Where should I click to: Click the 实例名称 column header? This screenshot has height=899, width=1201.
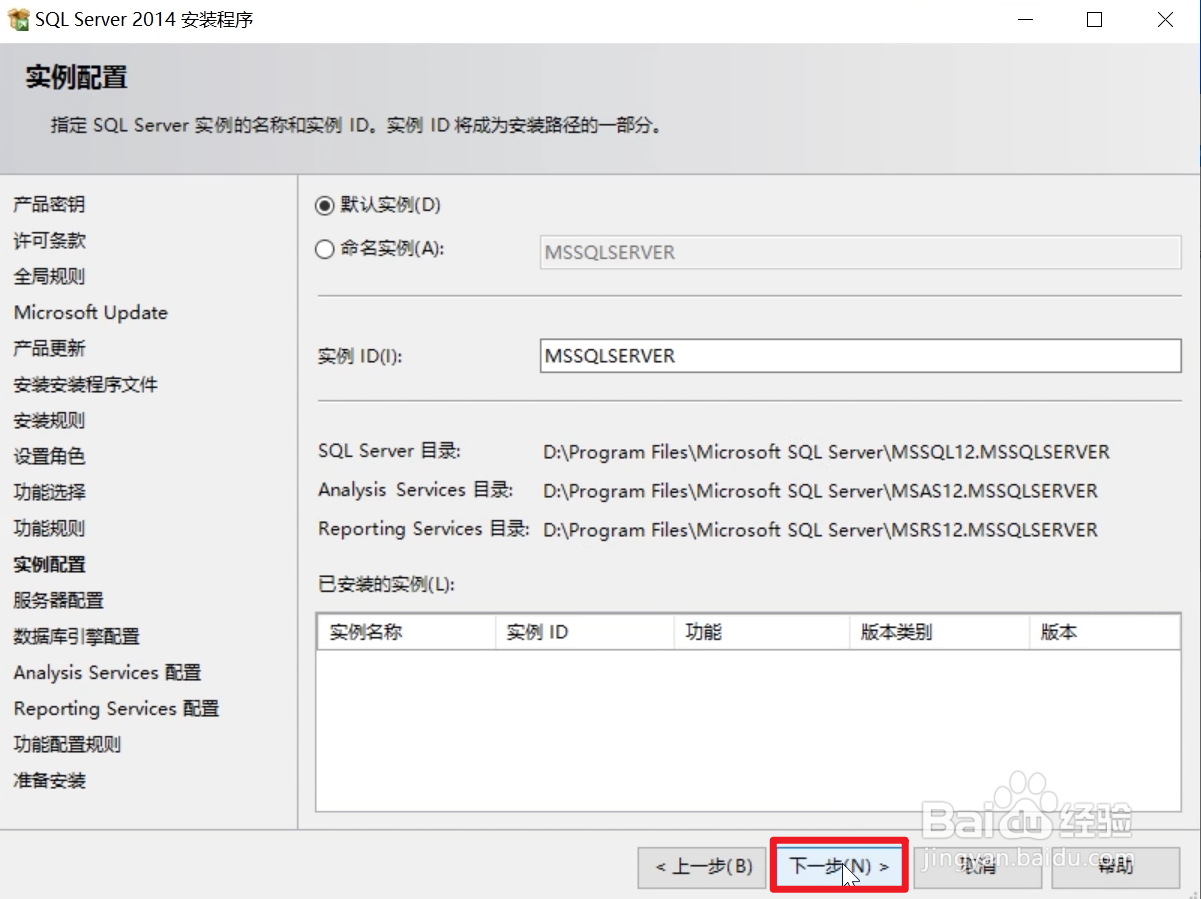pos(404,631)
